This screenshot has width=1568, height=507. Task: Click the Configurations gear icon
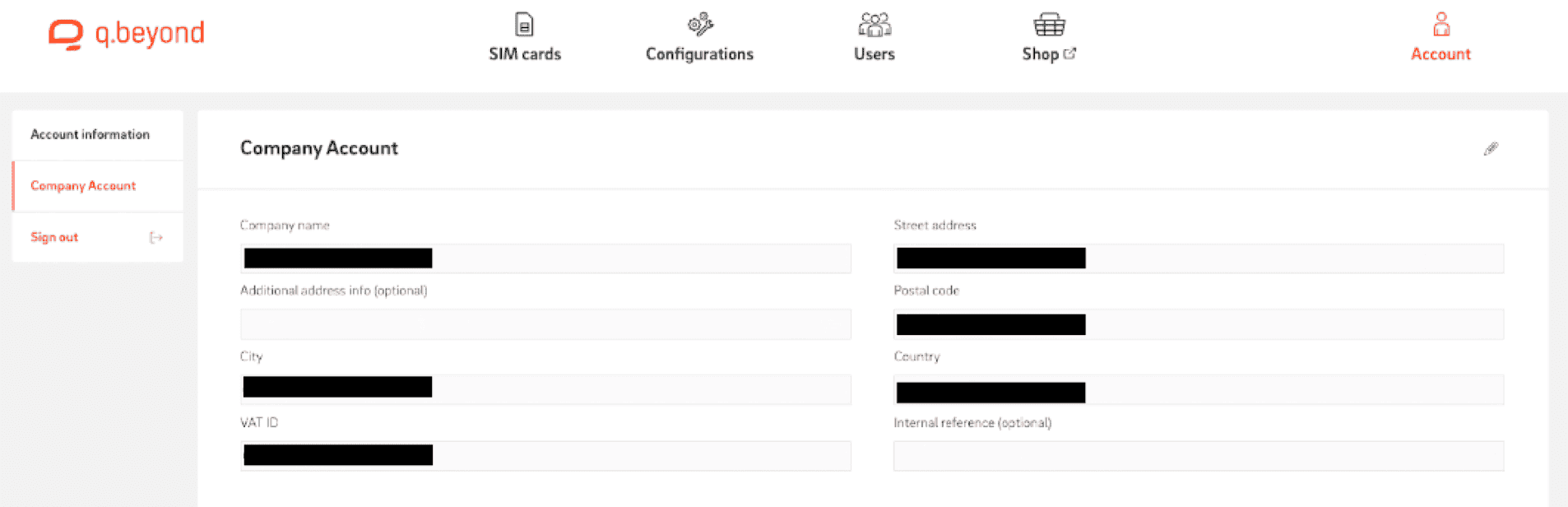pyautogui.click(x=700, y=25)
